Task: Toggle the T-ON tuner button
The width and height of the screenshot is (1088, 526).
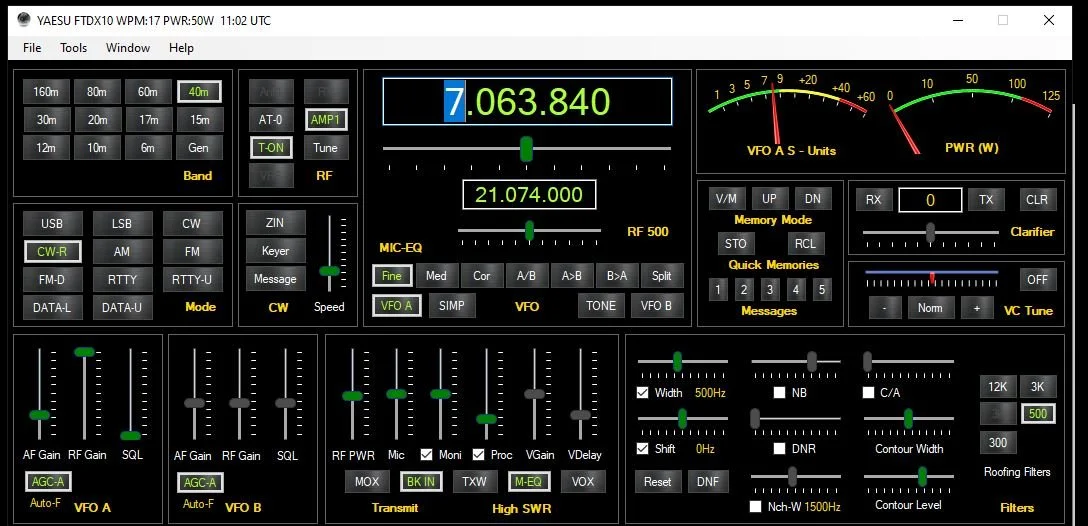Action: point(271,147)
